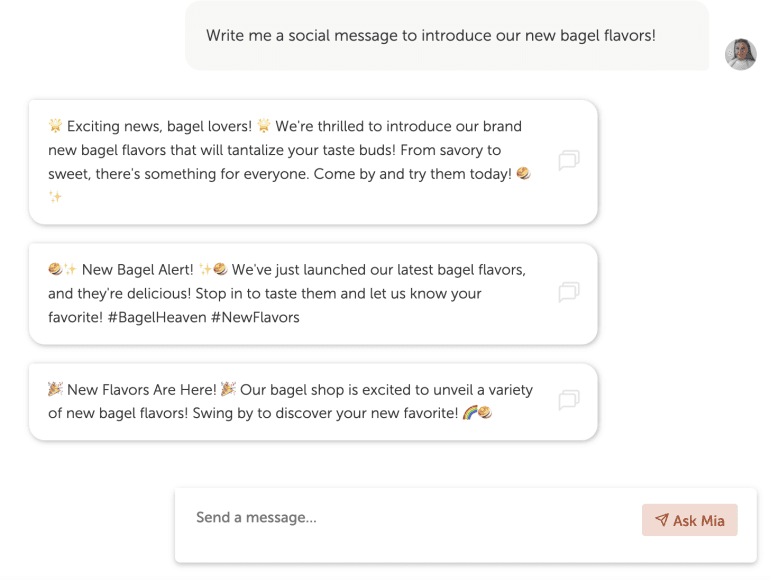Click the sparkles emoji ending the first response
The image size is (770, 580).
coord(55,197)
